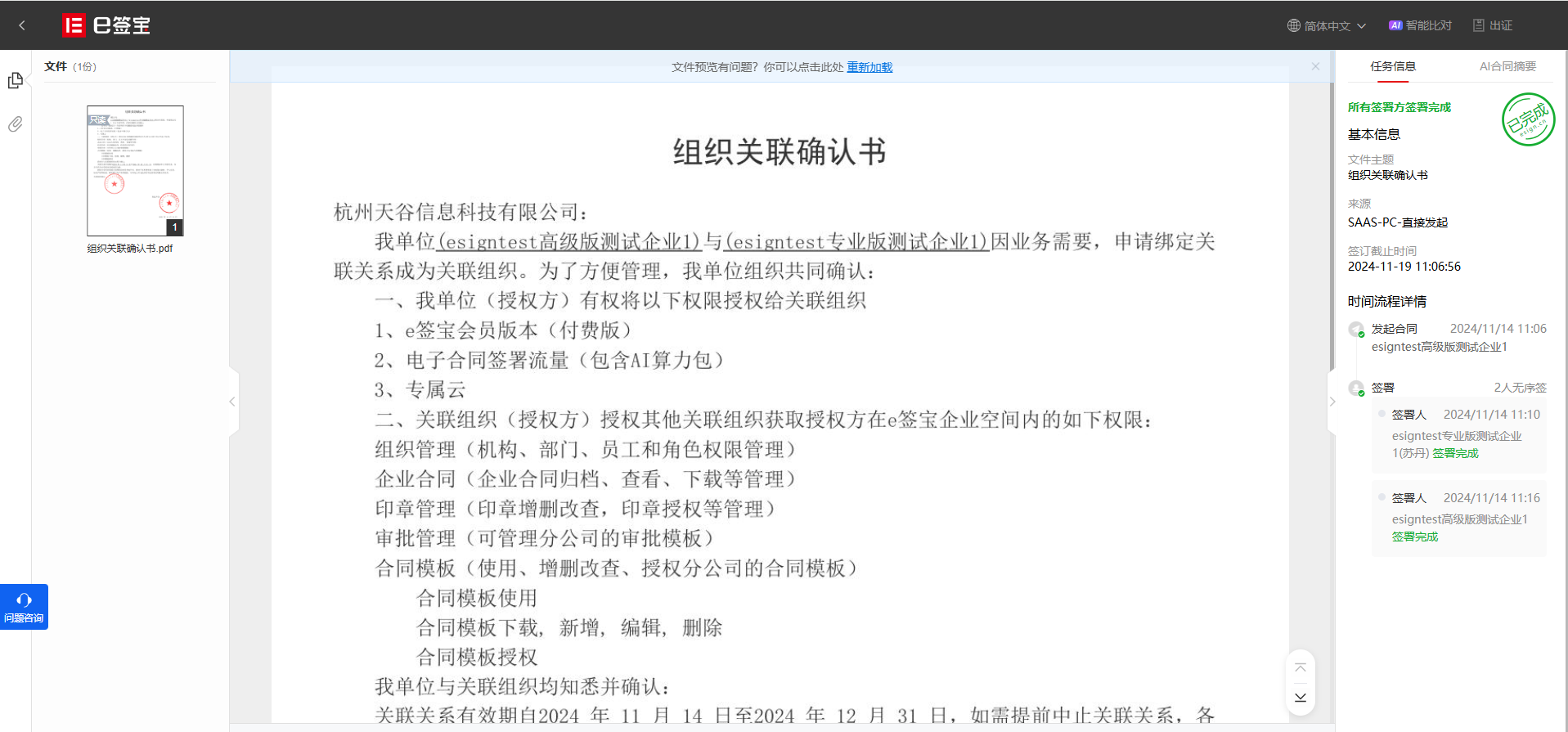Select the files sidebar icon
1568x732 pixels.
[16, 80]
